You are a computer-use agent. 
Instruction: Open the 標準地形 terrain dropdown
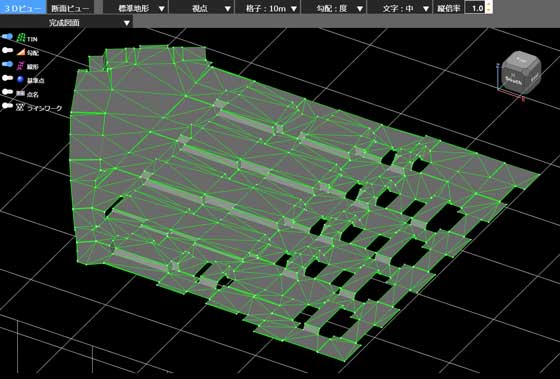coord(136,8)
